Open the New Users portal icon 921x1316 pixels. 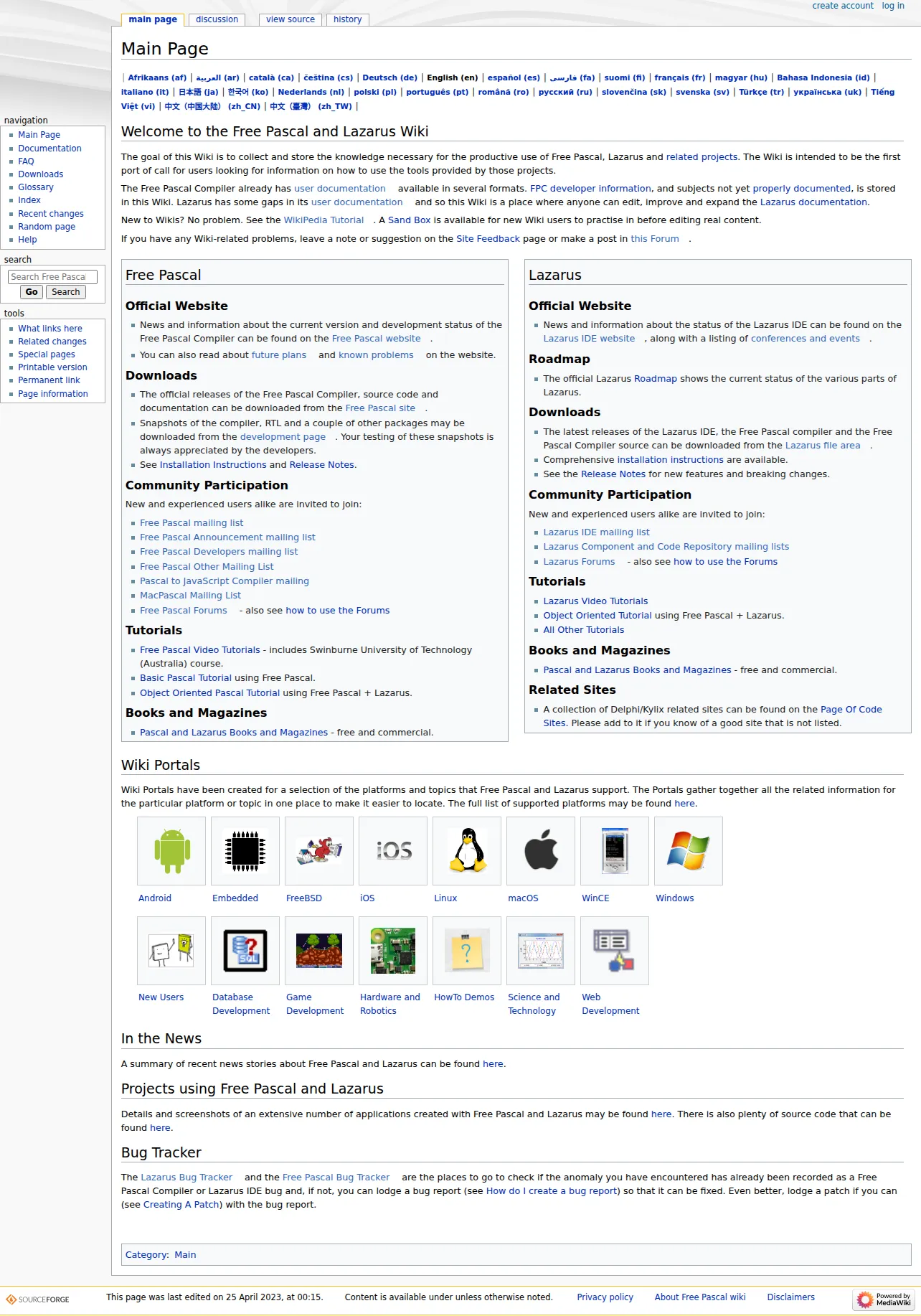(171, 951)
